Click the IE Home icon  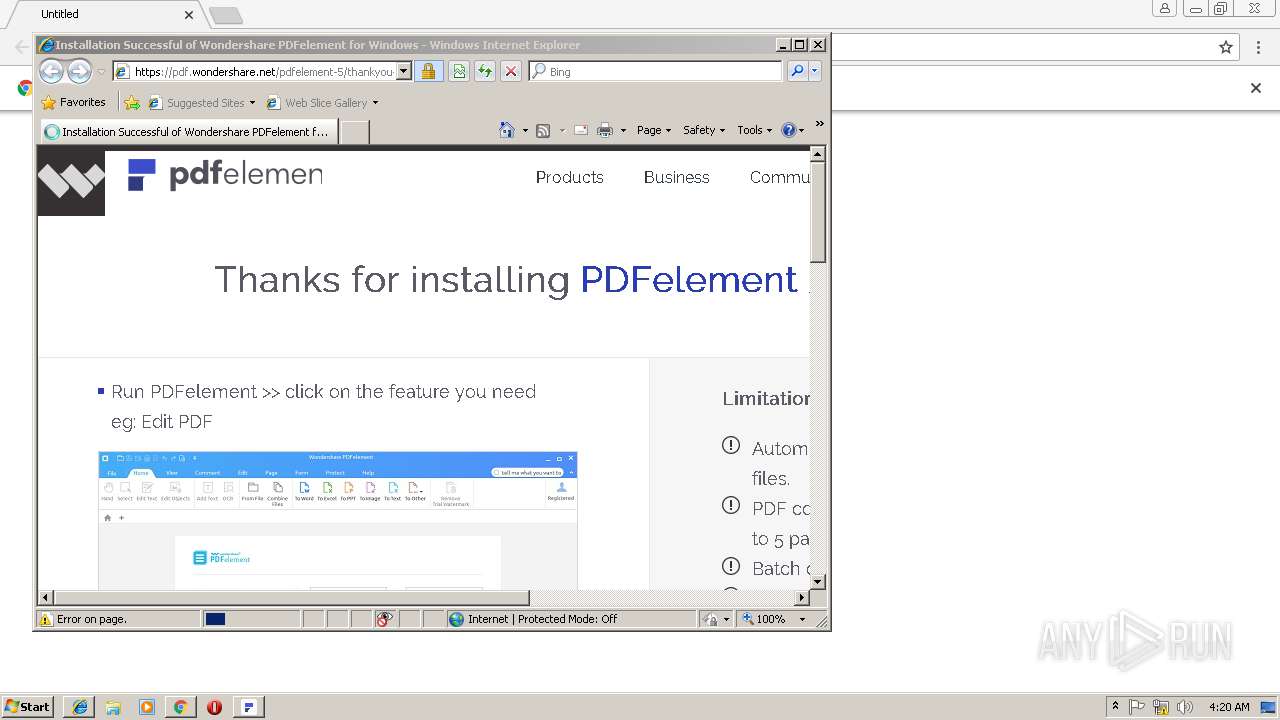click(x=507, y=130)
